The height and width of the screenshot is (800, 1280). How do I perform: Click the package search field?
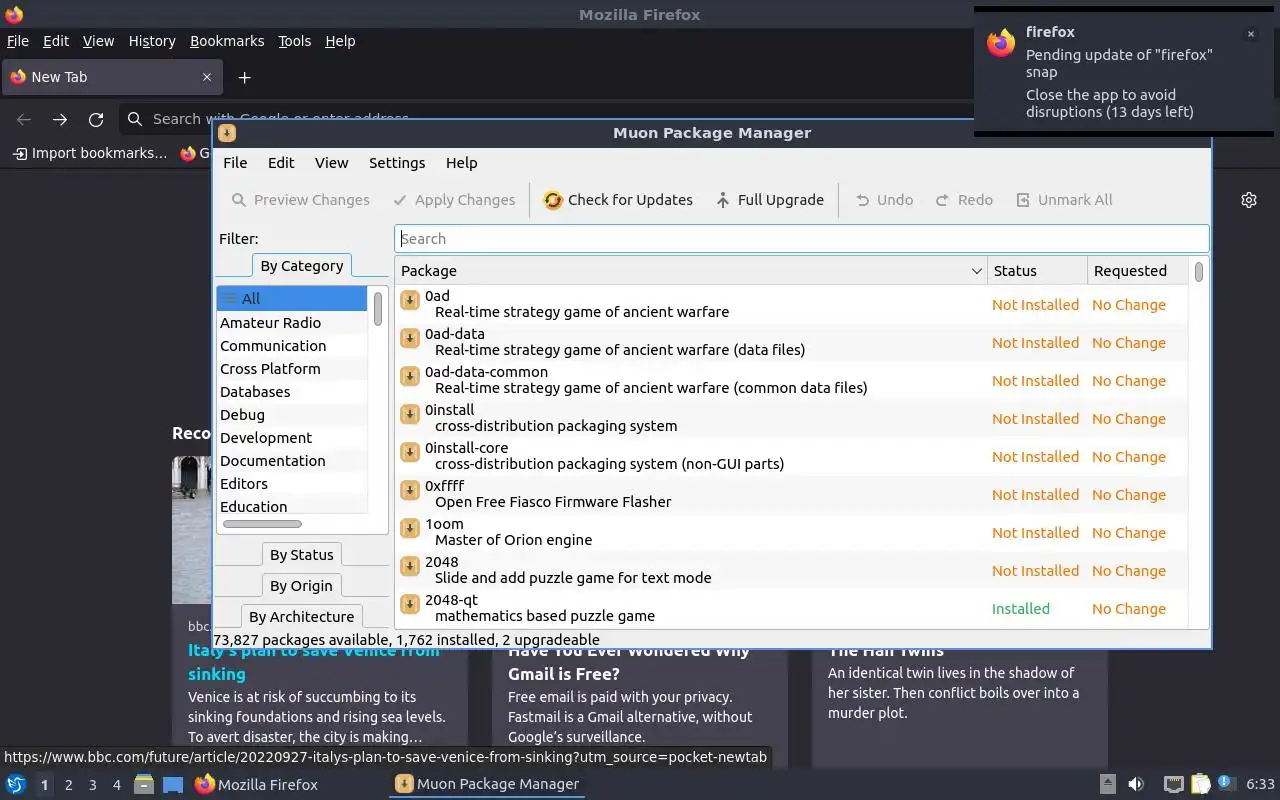coord(802,239)
